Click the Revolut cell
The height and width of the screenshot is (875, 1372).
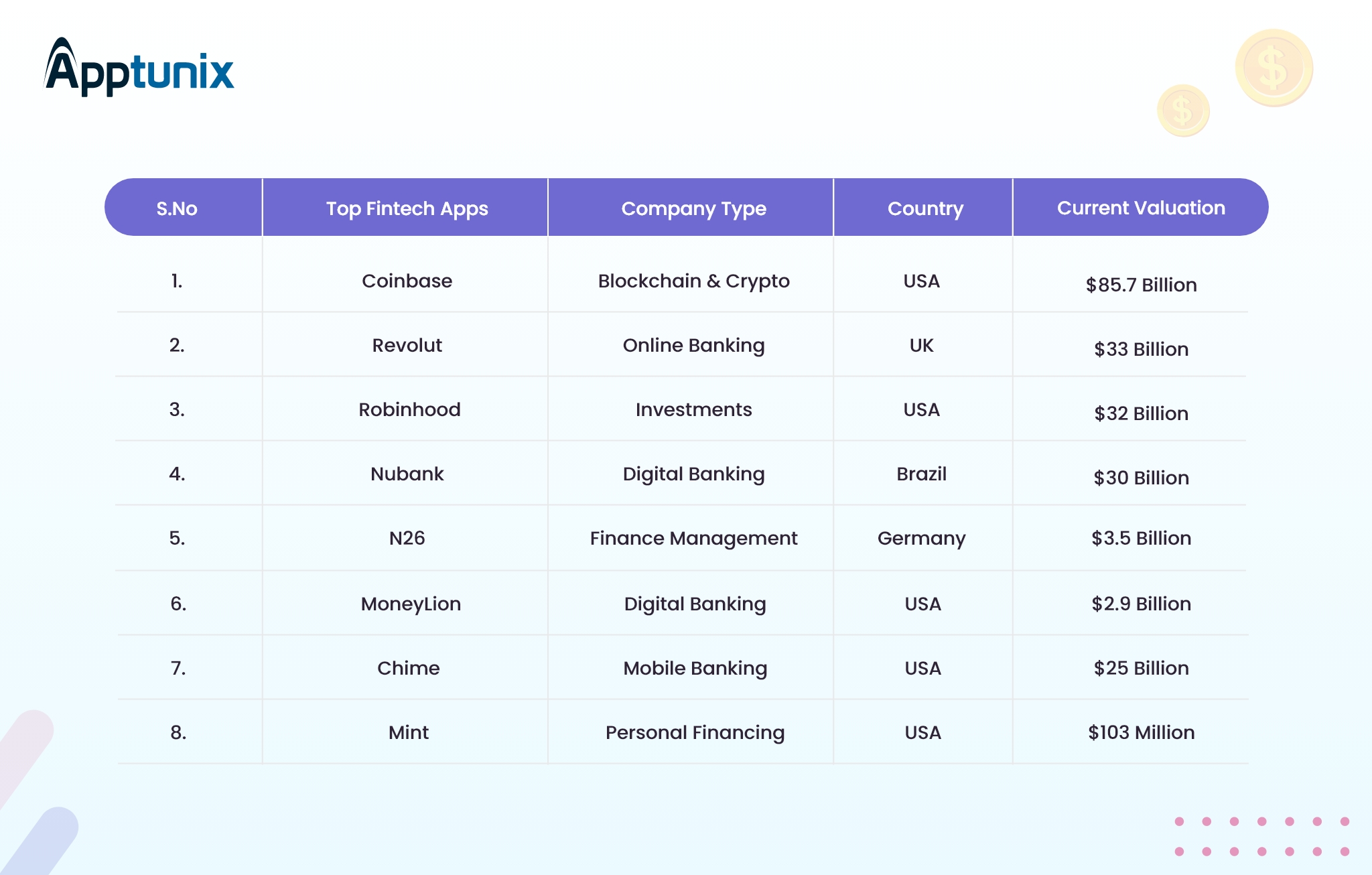point(407,345)
